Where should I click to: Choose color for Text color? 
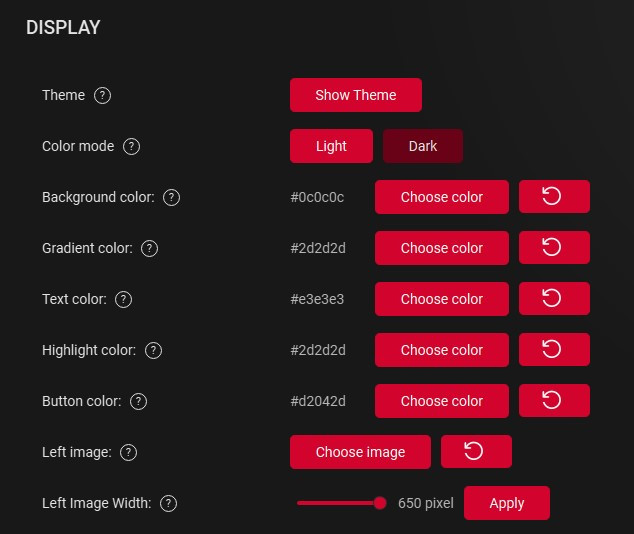[x=441, y=299]
